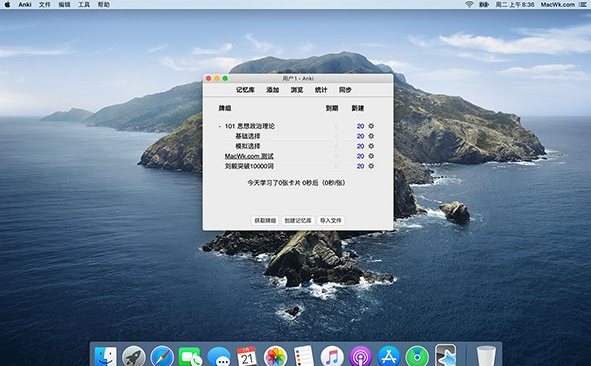Open the 工具 menu
Image resolution: width=591 pixels, height=366 pixels.
click(84, 5)
